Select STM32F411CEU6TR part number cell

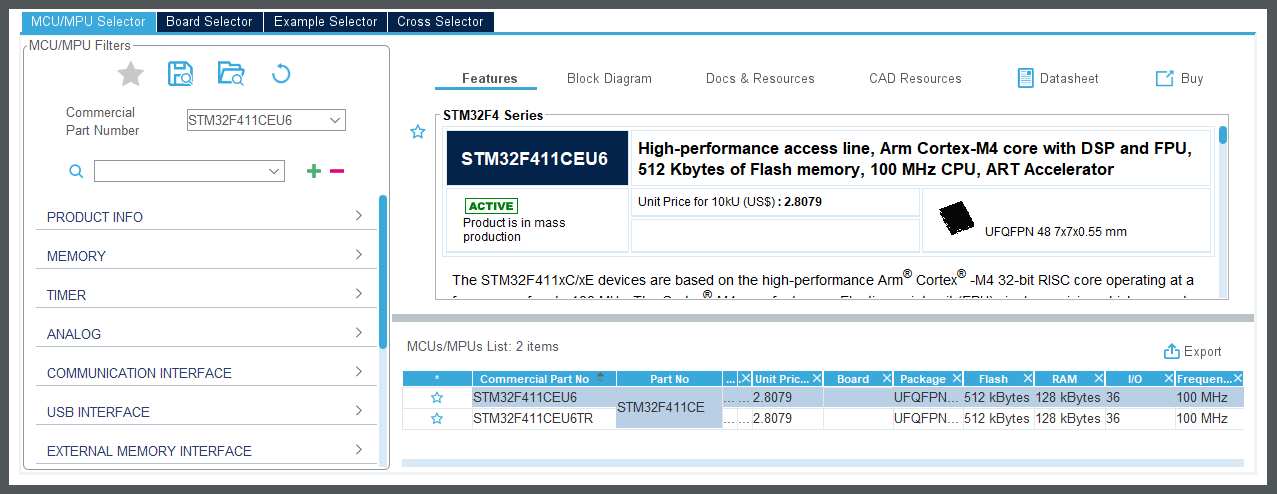point(544,418)
